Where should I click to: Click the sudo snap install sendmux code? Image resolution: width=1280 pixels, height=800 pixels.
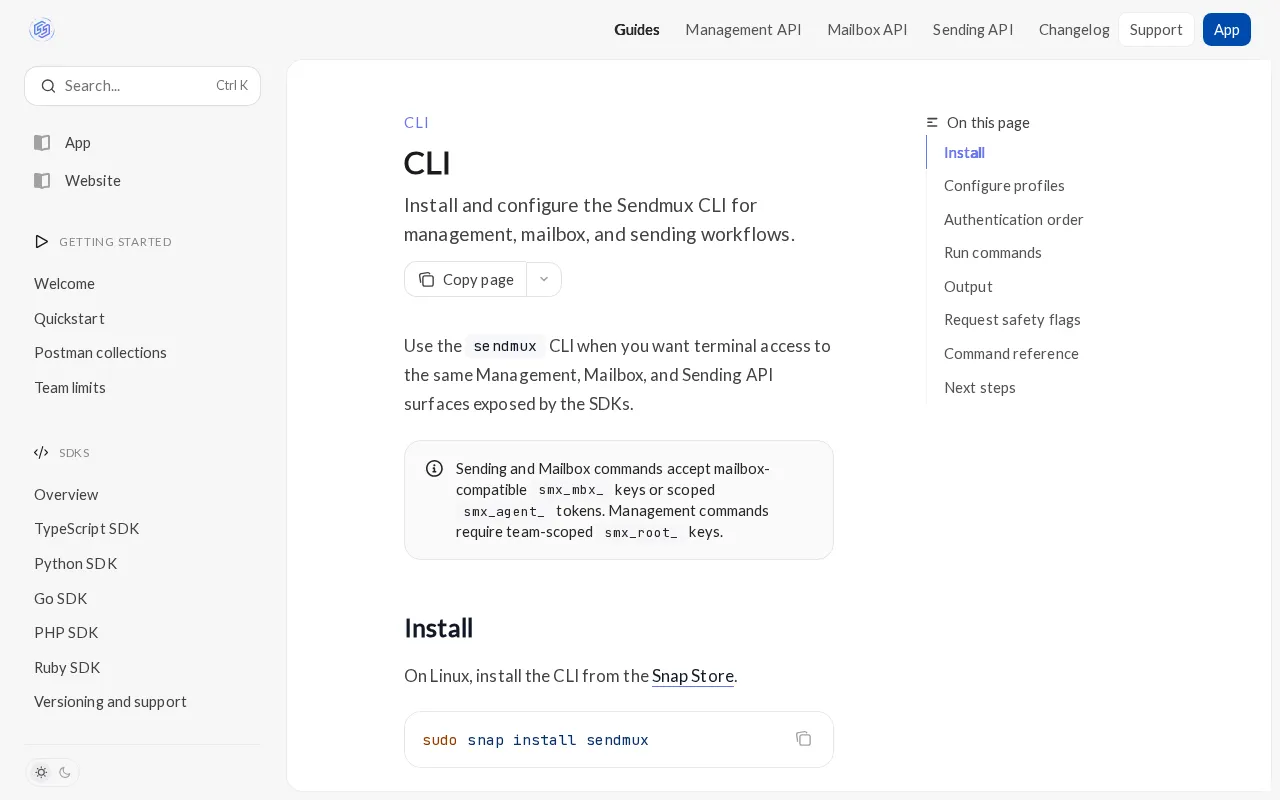click(535, 740)
